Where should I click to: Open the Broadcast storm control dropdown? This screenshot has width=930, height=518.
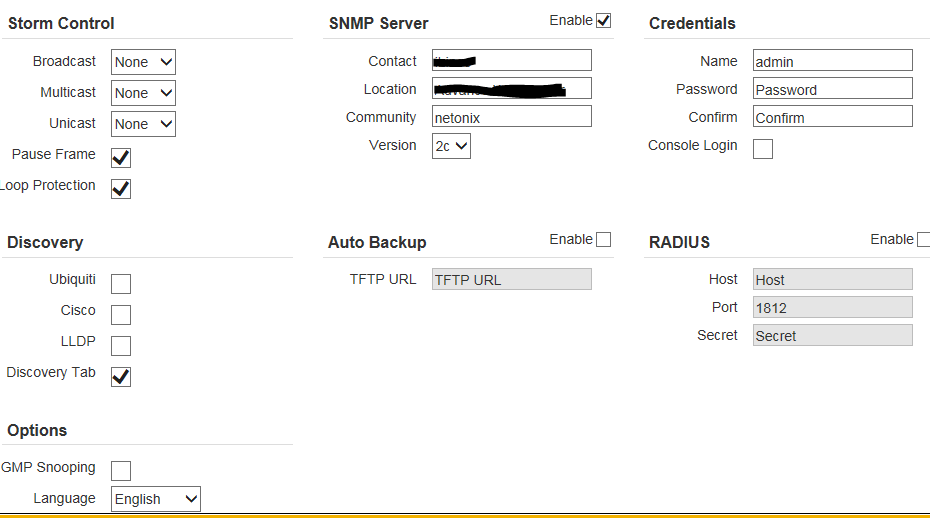tap(143, 62)
